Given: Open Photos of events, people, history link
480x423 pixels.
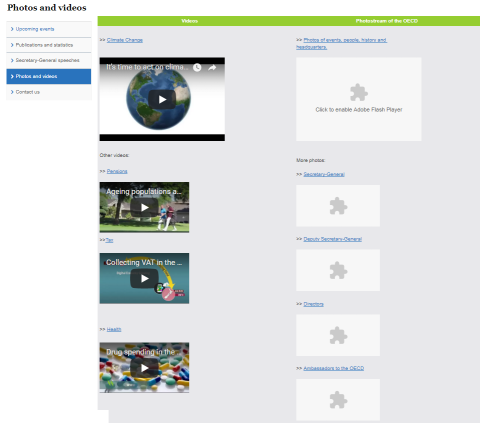Looking at the screenshot, I should click(342, 44).
